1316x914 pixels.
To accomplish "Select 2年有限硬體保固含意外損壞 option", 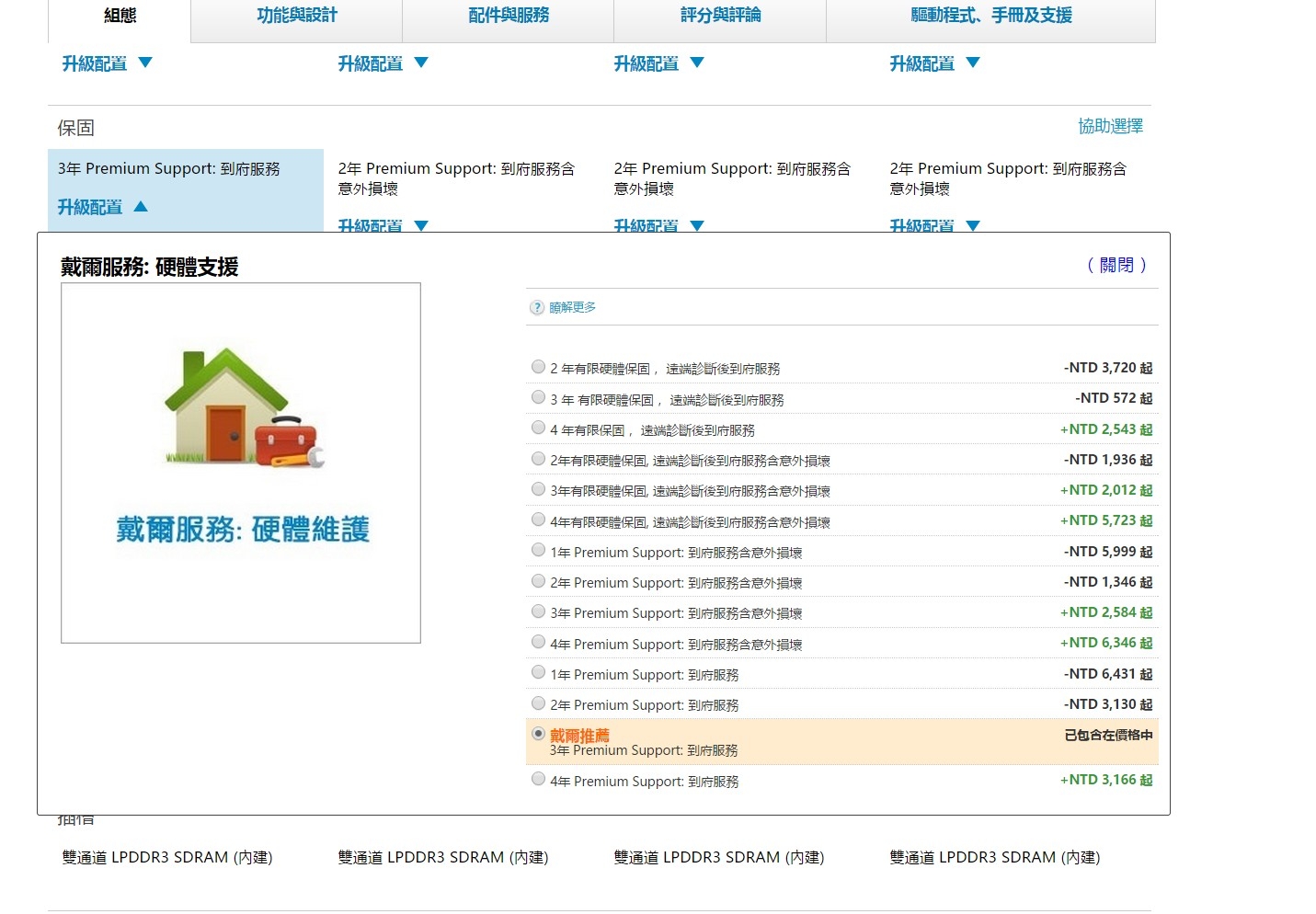I will pos(538,459).
